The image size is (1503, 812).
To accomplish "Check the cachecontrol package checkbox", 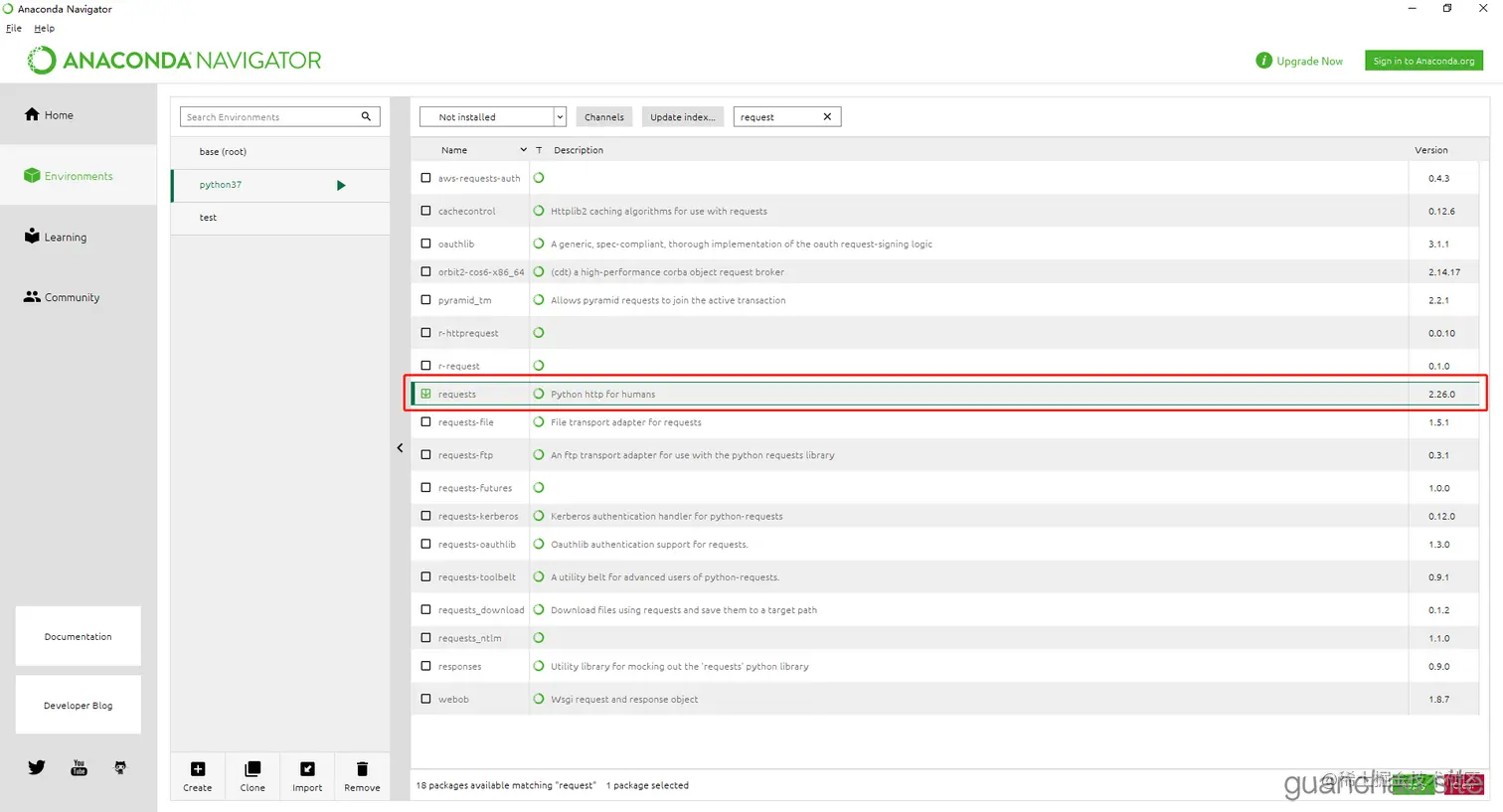I will (425, 211).
